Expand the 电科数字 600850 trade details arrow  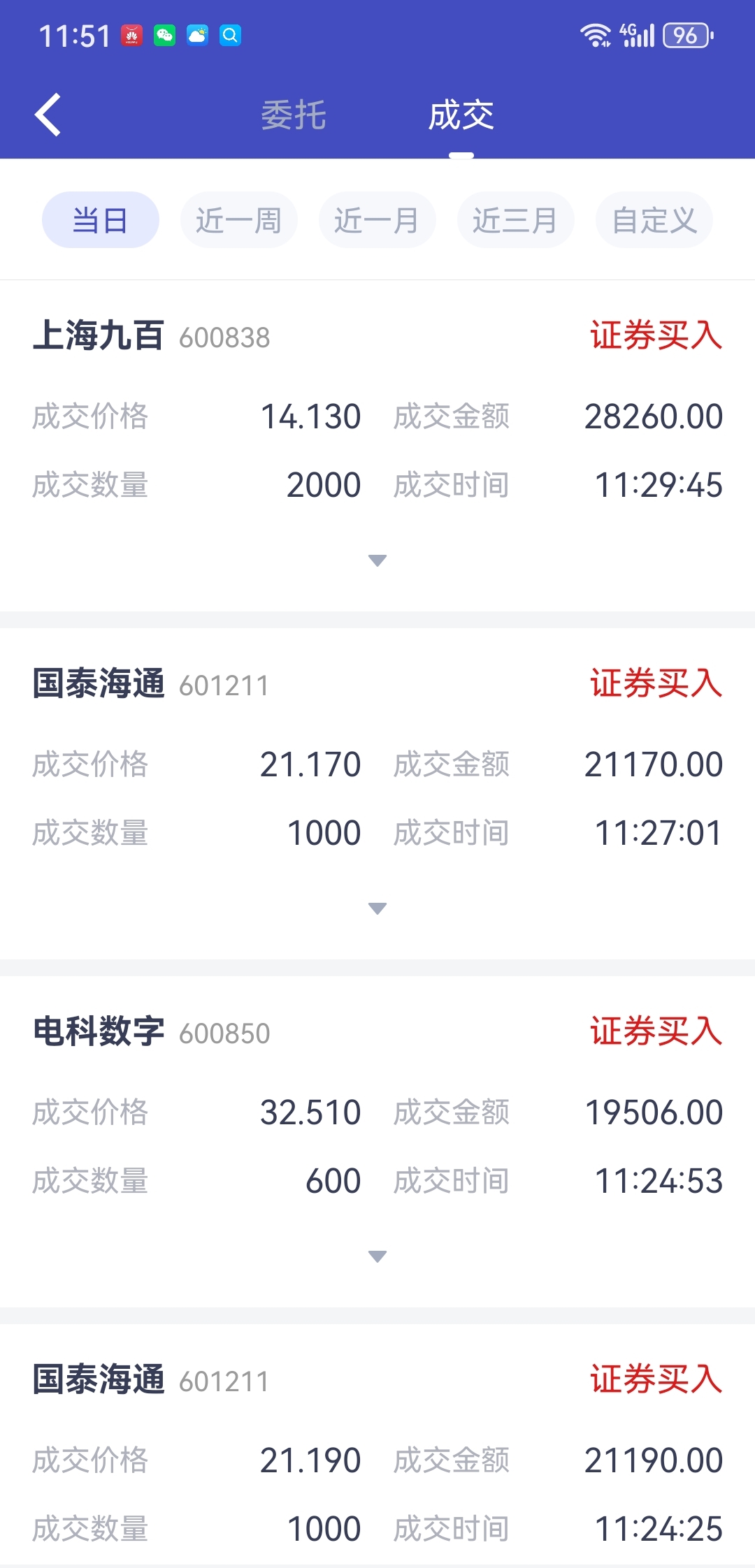377,1256
